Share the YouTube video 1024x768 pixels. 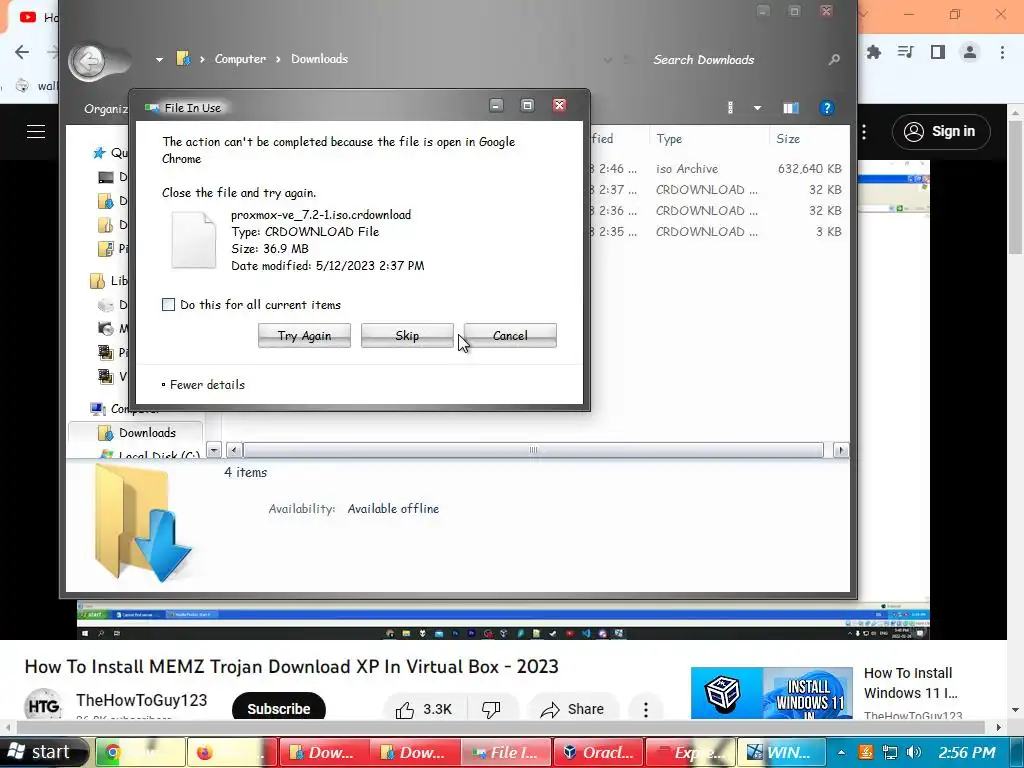pyautogui.click(x=572, y=709)
